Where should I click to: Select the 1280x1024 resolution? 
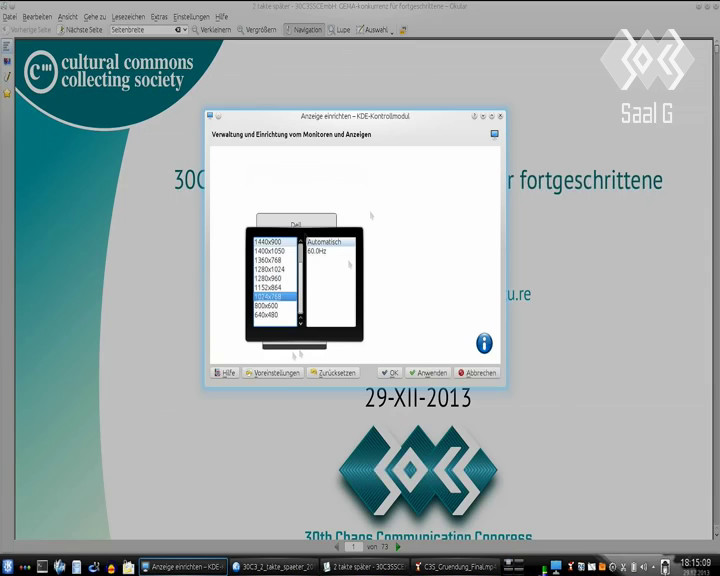[275, 270]
